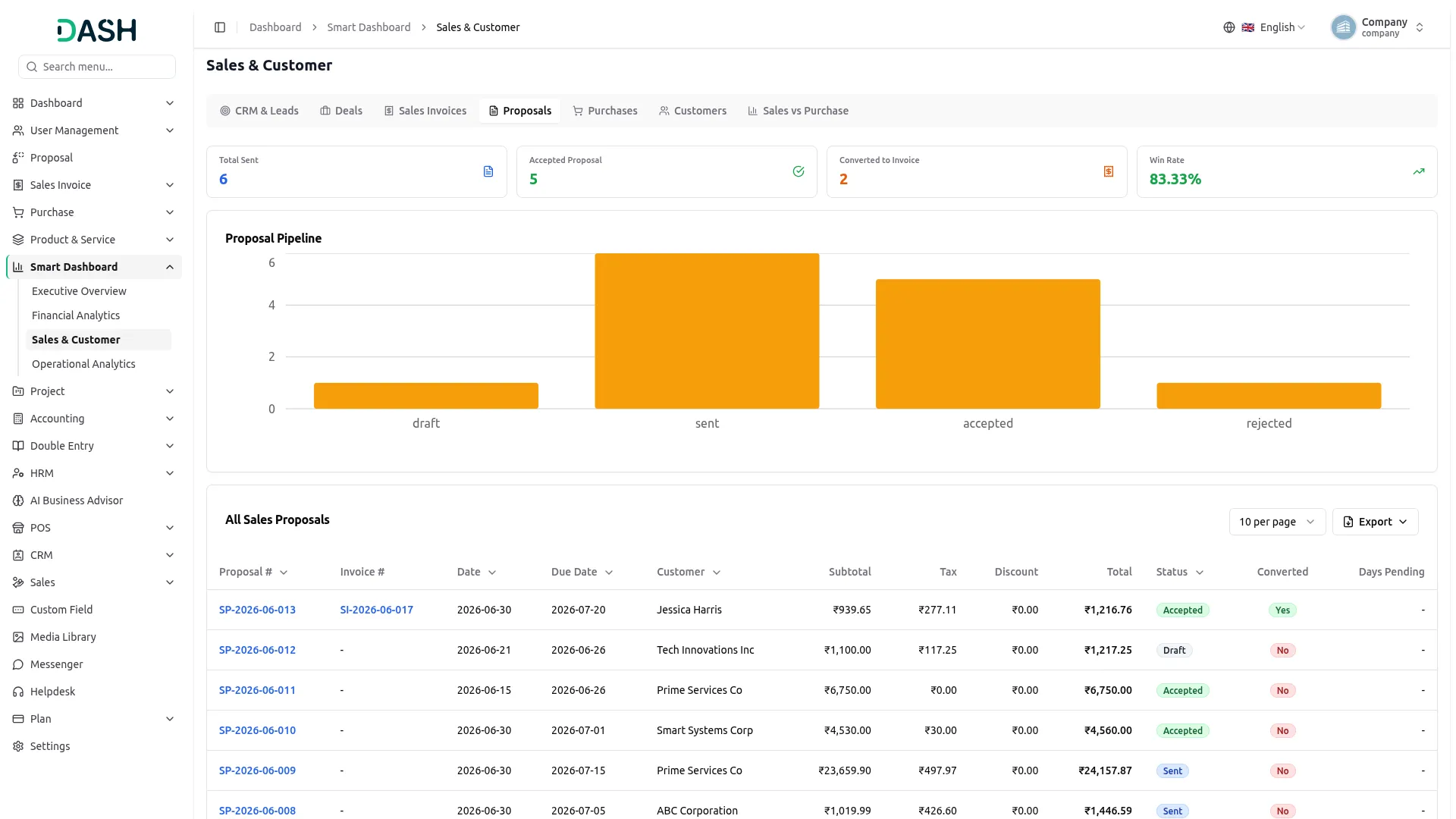The image size is (1456, 819).
Task: Expand the User Management chevron
Action: pyautogui.click(x=170, y=130)
